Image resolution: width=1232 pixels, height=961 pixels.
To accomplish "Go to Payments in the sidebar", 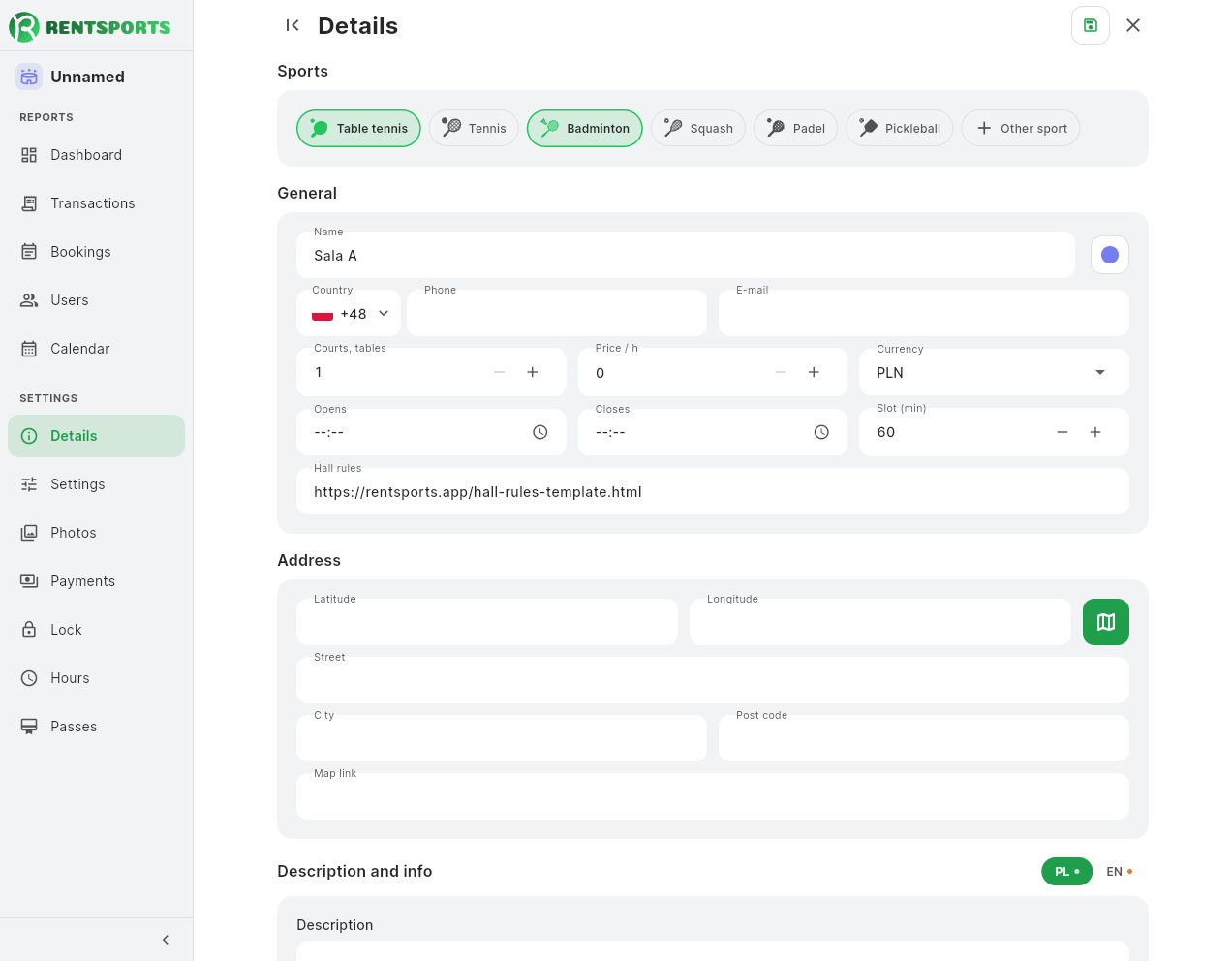I will tap(96, 581).
